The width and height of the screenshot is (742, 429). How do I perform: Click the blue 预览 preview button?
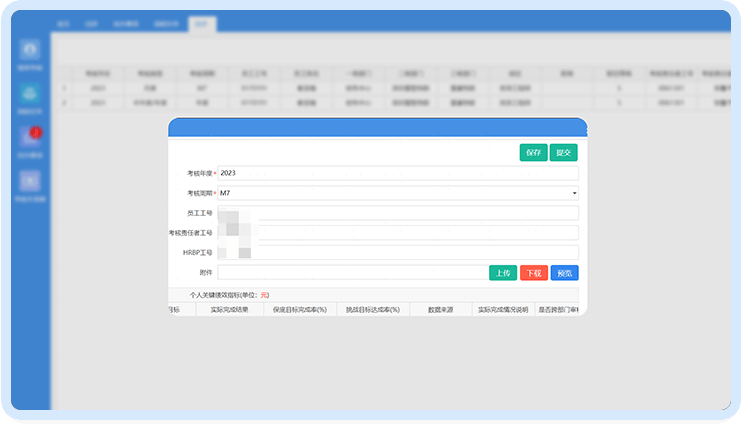(564, 273)
